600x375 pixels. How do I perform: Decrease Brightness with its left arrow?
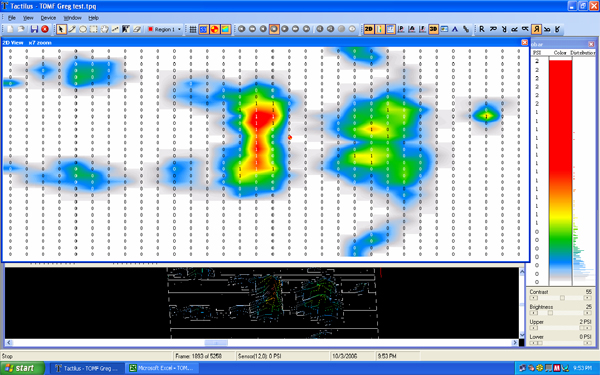tap(533, 313)
